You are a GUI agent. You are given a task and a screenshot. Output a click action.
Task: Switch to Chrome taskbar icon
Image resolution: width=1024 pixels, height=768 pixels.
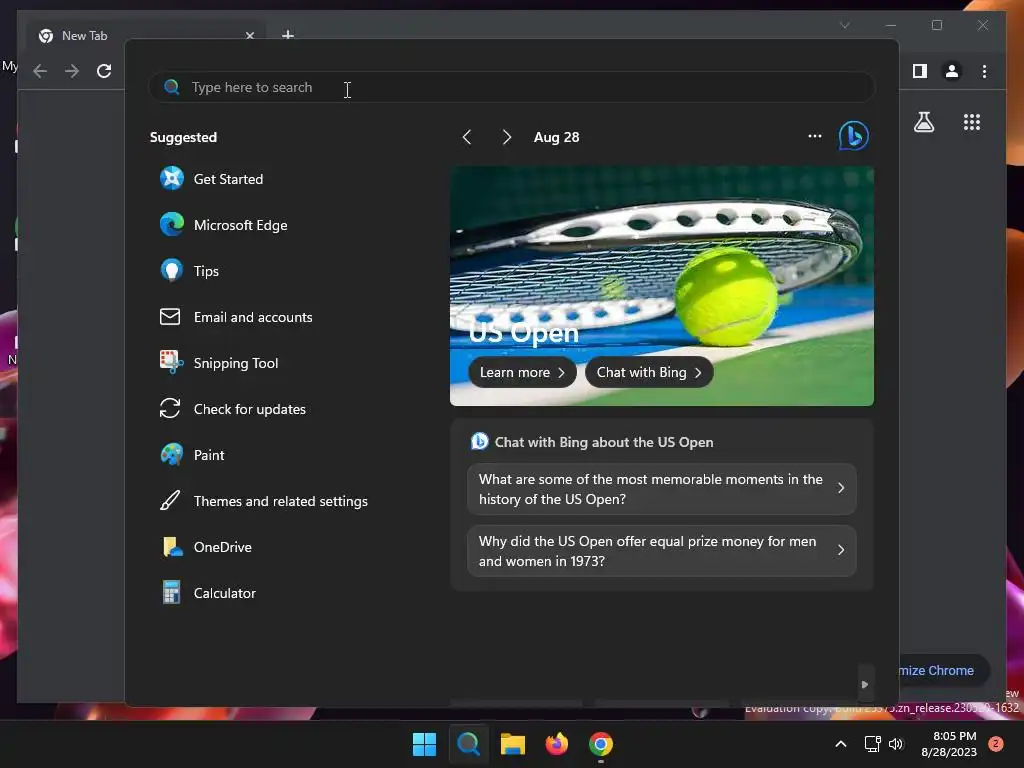click(601, 744)
